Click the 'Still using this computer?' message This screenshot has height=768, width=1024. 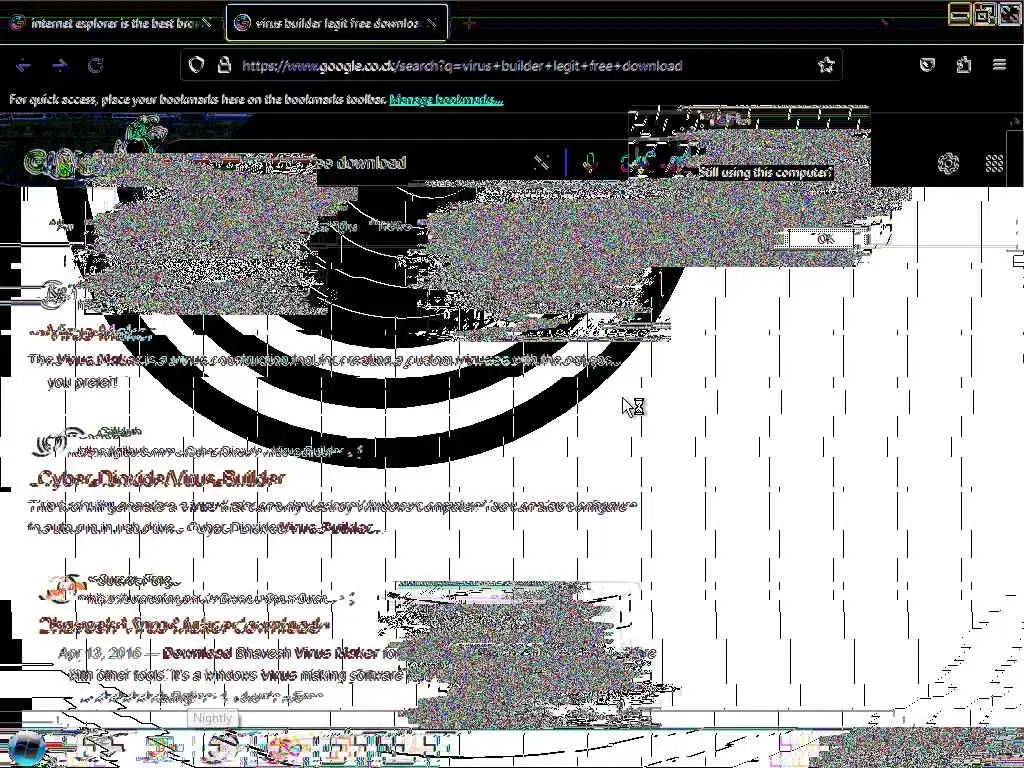click(x=765, y=173)
